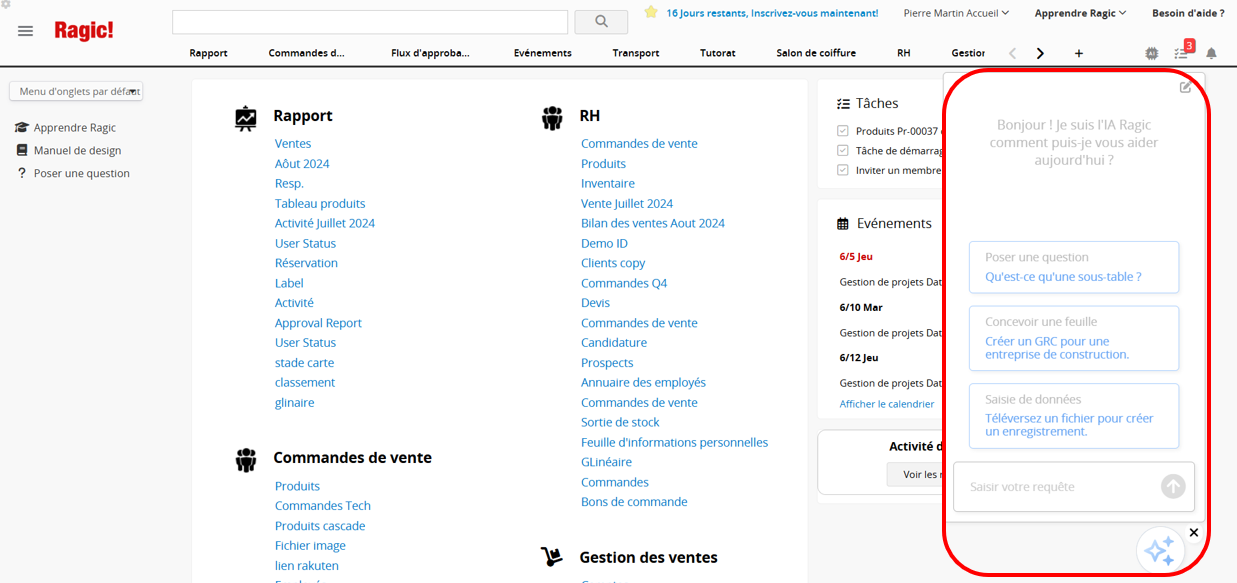This screenshot has height=583, width=1237.
Task: Click the Evénements calendar icon
Action: (843, 224)
